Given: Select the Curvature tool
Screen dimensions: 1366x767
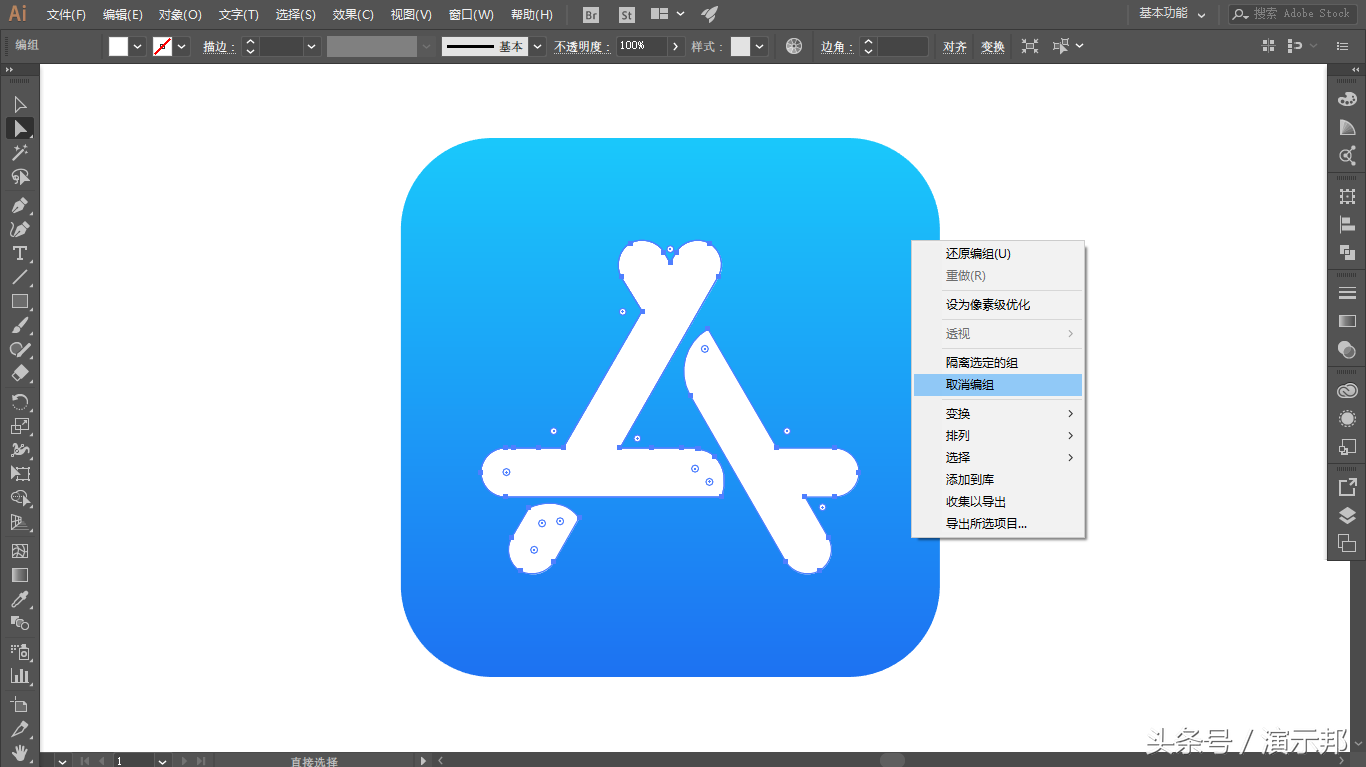Looking at the screenshot, I should (x=20, y=229).
